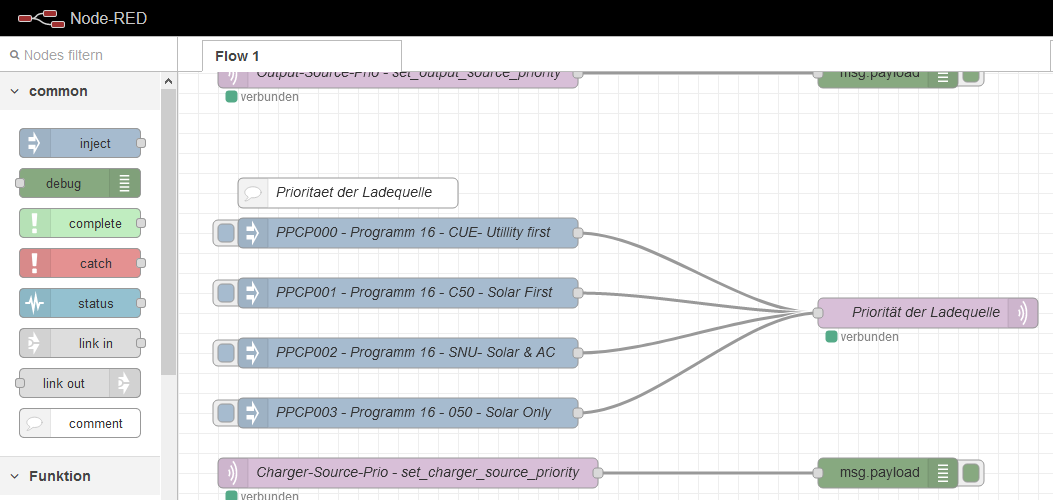Click the palette scrollbar up arrow

coord(168,81)
